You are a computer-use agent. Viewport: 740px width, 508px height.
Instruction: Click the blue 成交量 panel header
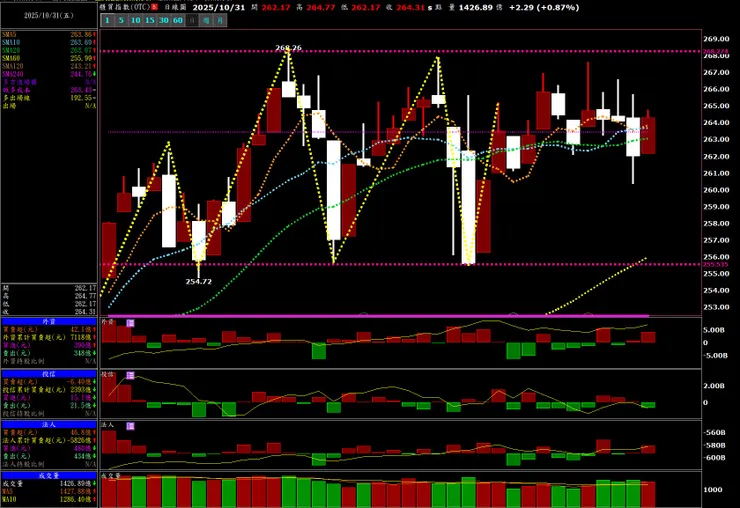click(49, 475)
